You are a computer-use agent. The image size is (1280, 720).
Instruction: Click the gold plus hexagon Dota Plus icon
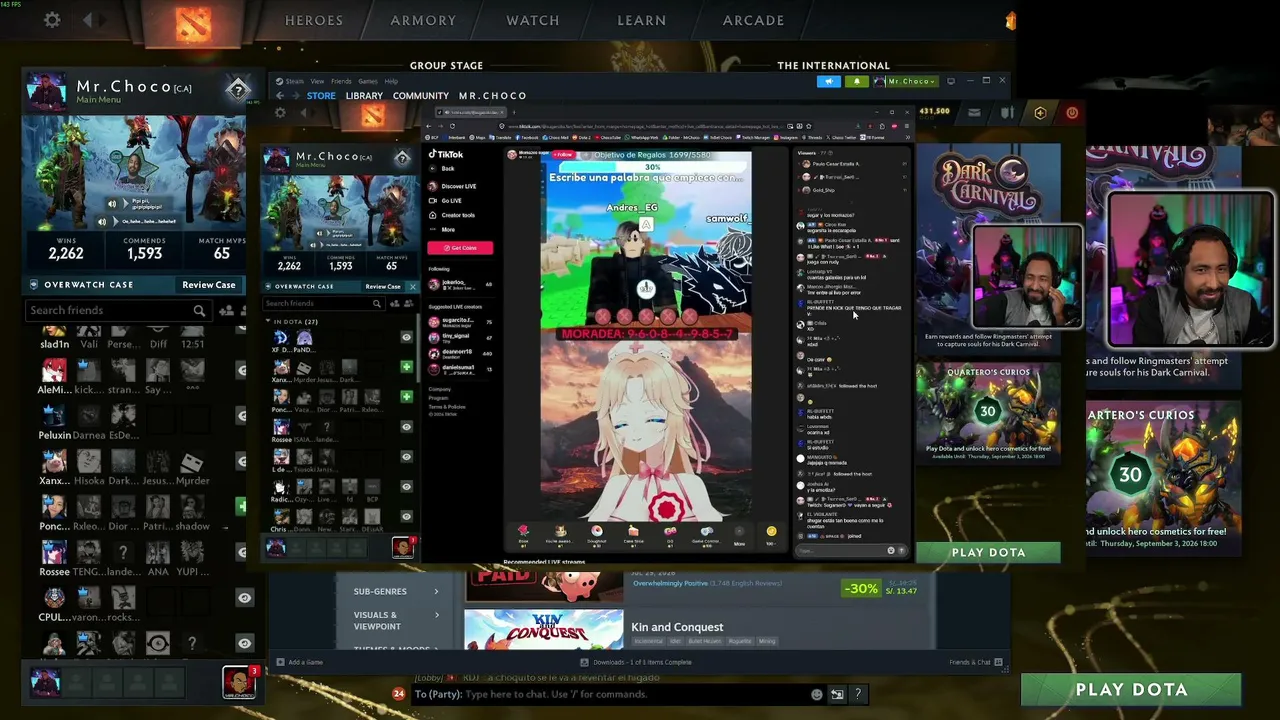click(1040, 113)
